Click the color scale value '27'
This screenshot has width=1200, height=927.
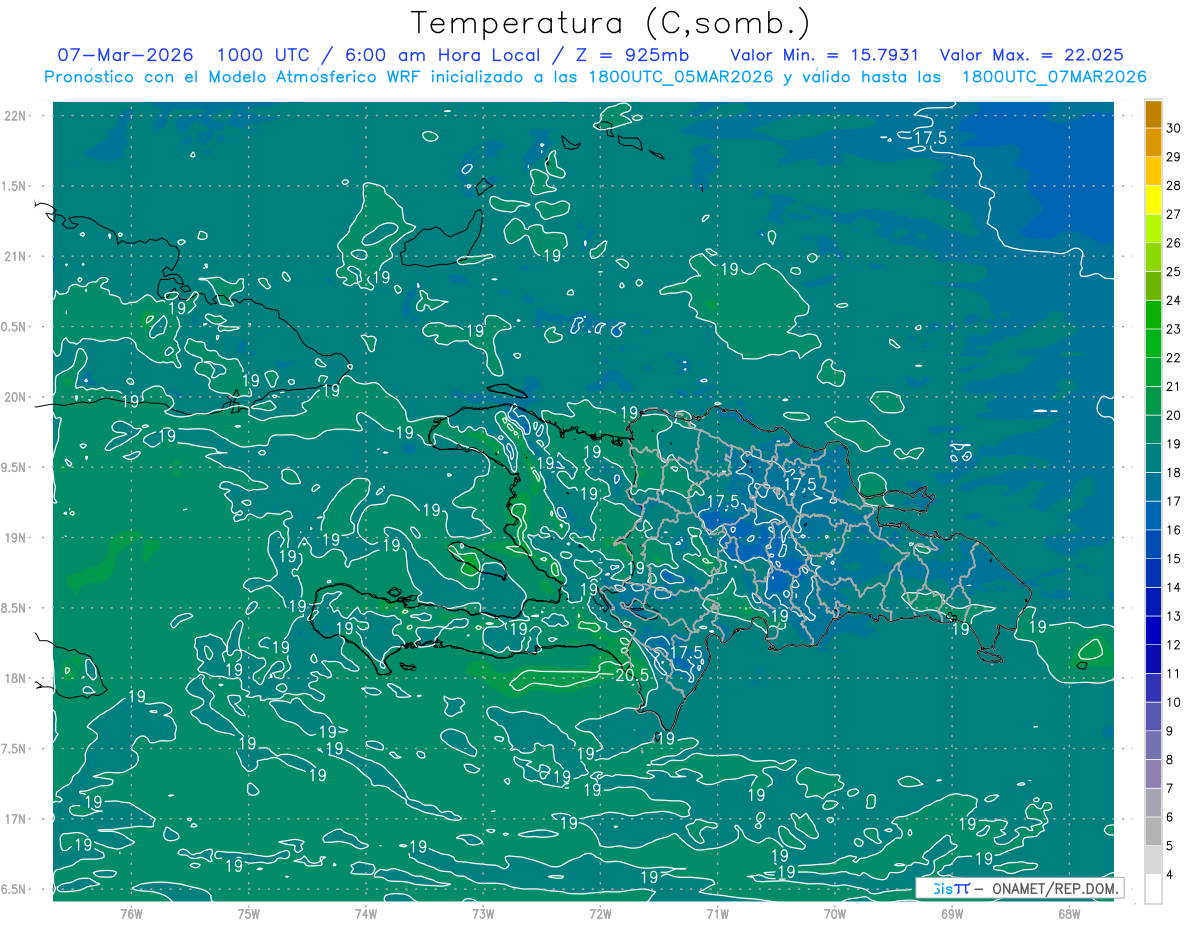click(x=1174, y=214)
